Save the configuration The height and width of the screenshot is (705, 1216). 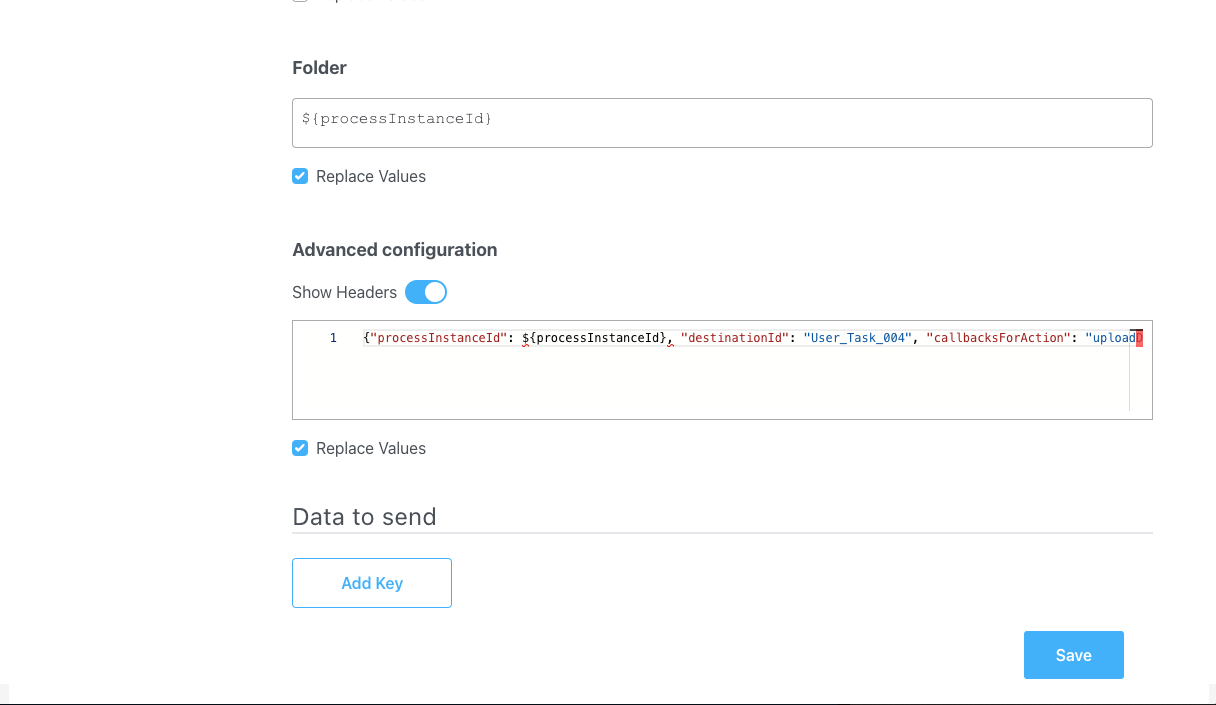[1074, 655]
